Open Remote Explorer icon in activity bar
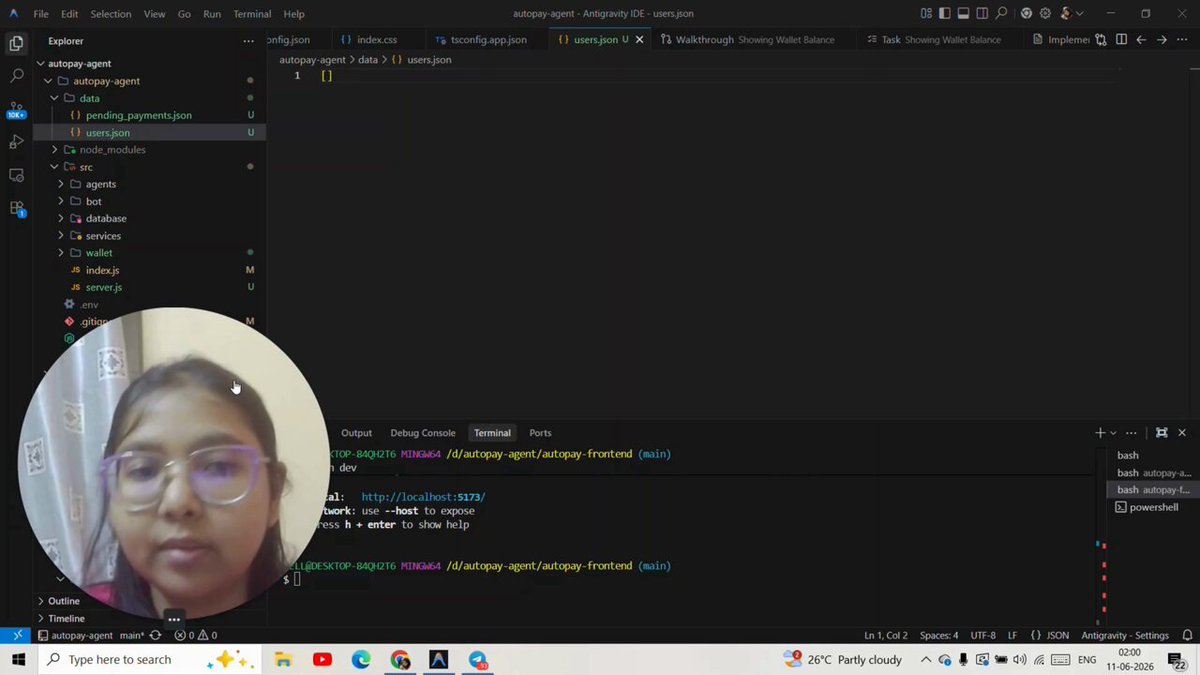This screenshot has height=675, width=1200. (x=16, y=175)
